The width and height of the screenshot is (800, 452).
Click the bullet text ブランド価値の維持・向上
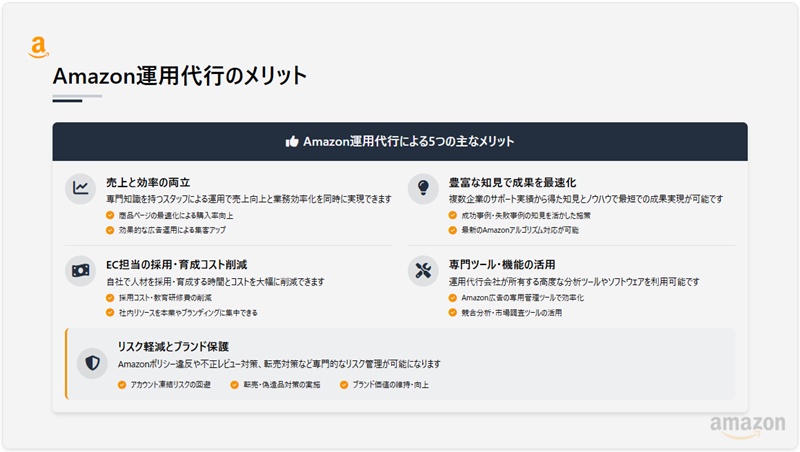390,385
